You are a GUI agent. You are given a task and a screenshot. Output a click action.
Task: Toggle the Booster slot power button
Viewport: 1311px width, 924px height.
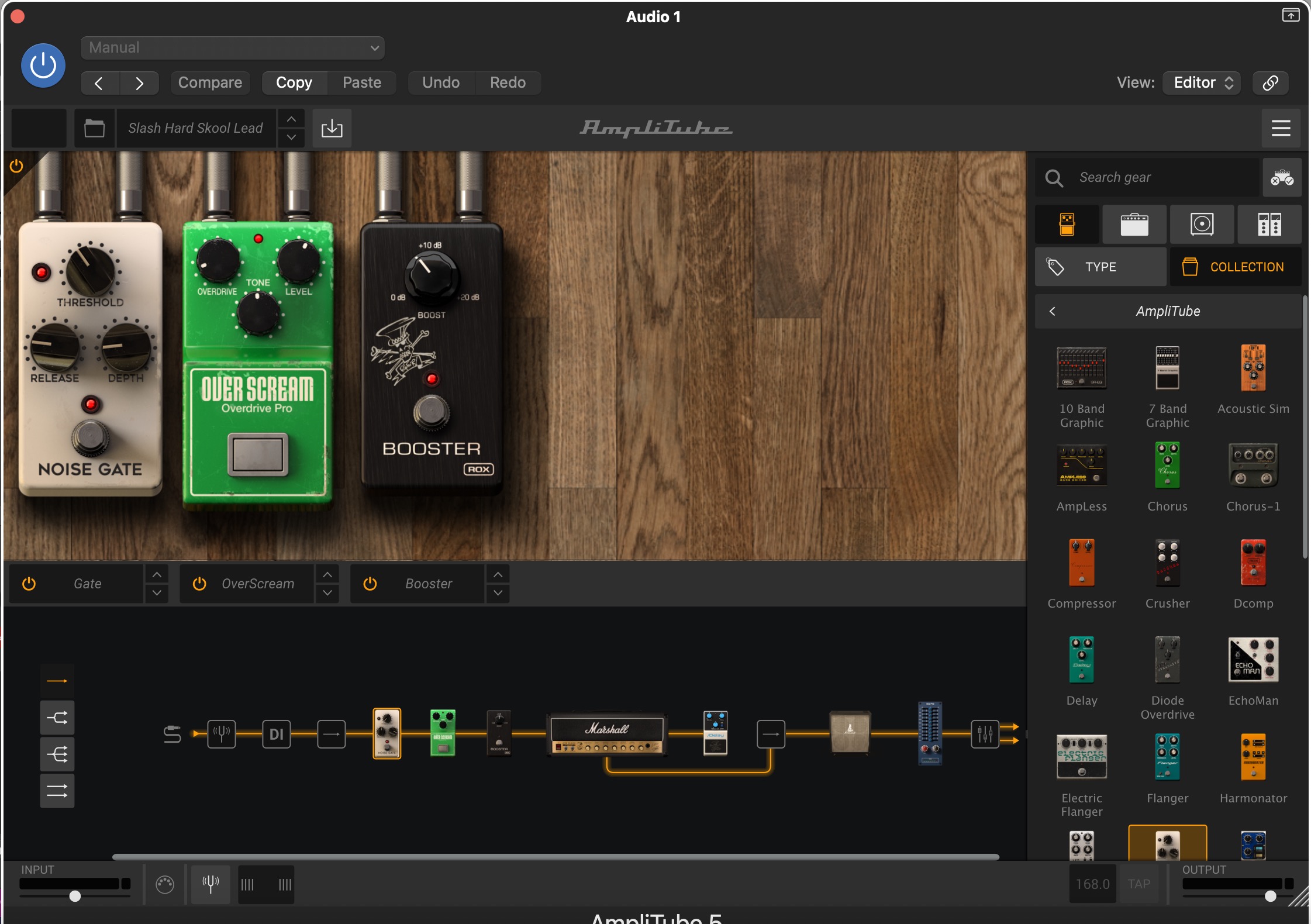click(370, 584)
